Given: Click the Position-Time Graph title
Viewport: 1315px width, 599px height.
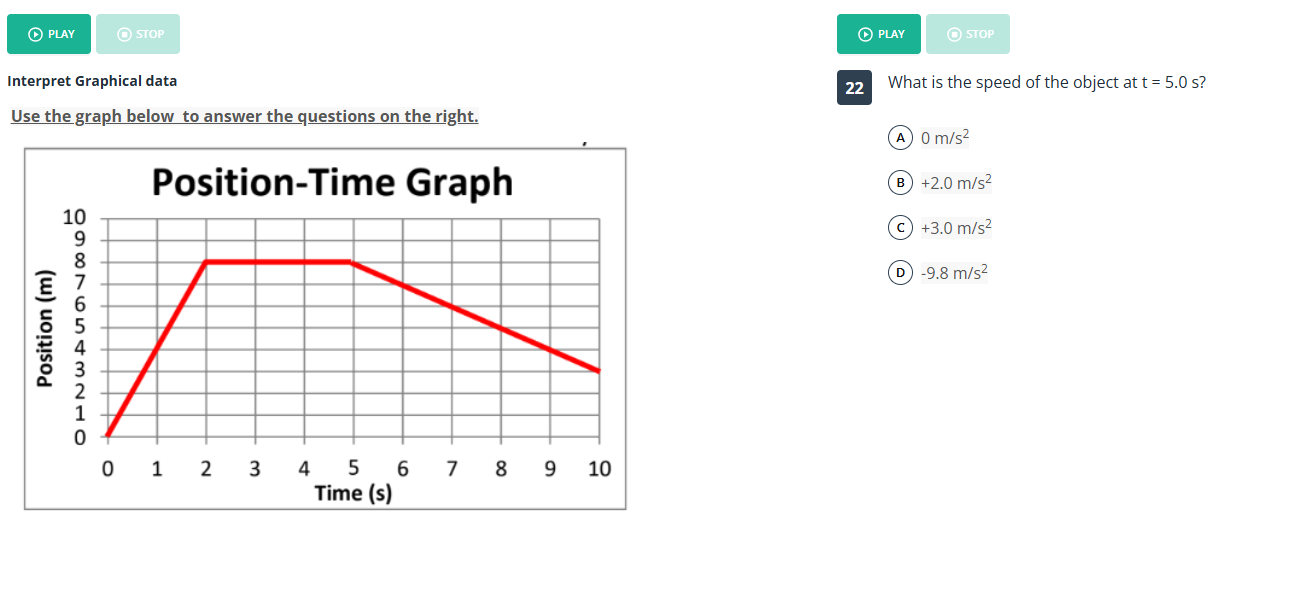Looking at the screenshot, I should click(332, 183).
